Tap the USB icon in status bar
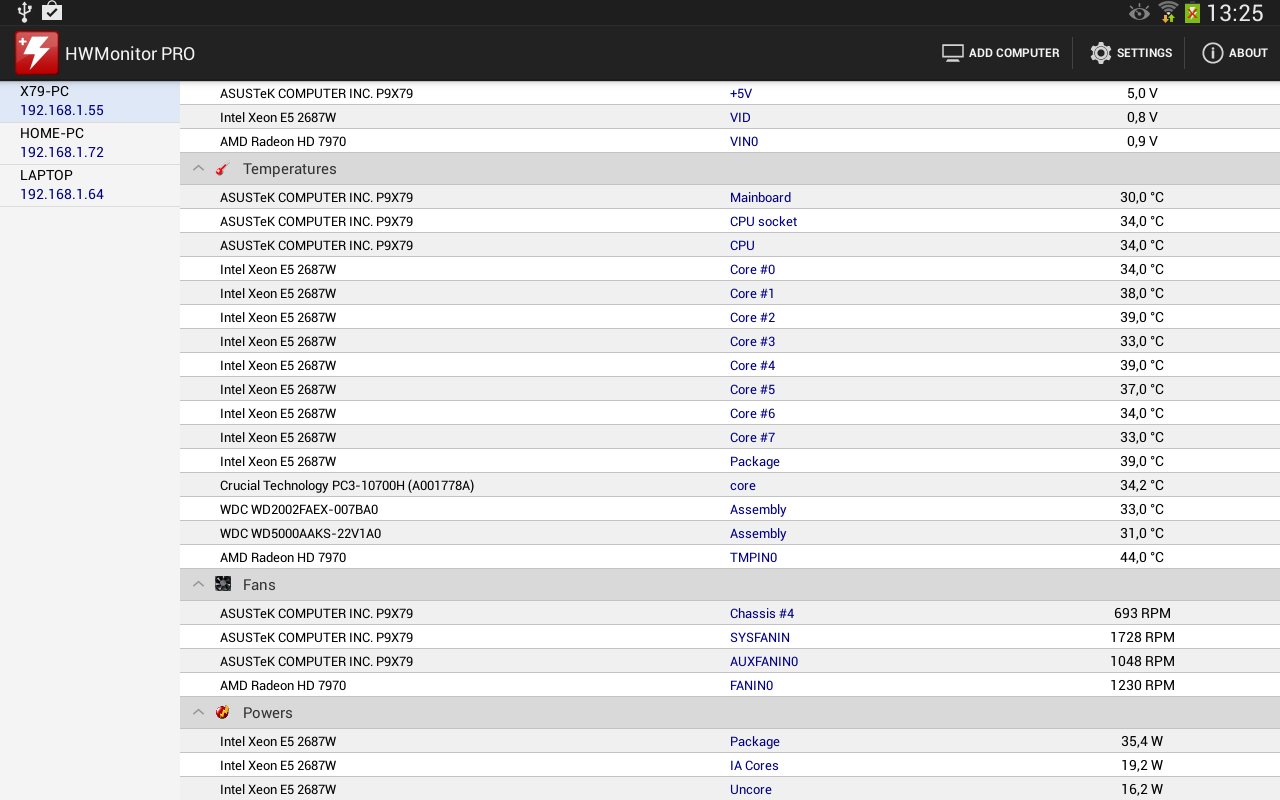 click(24, 12)
